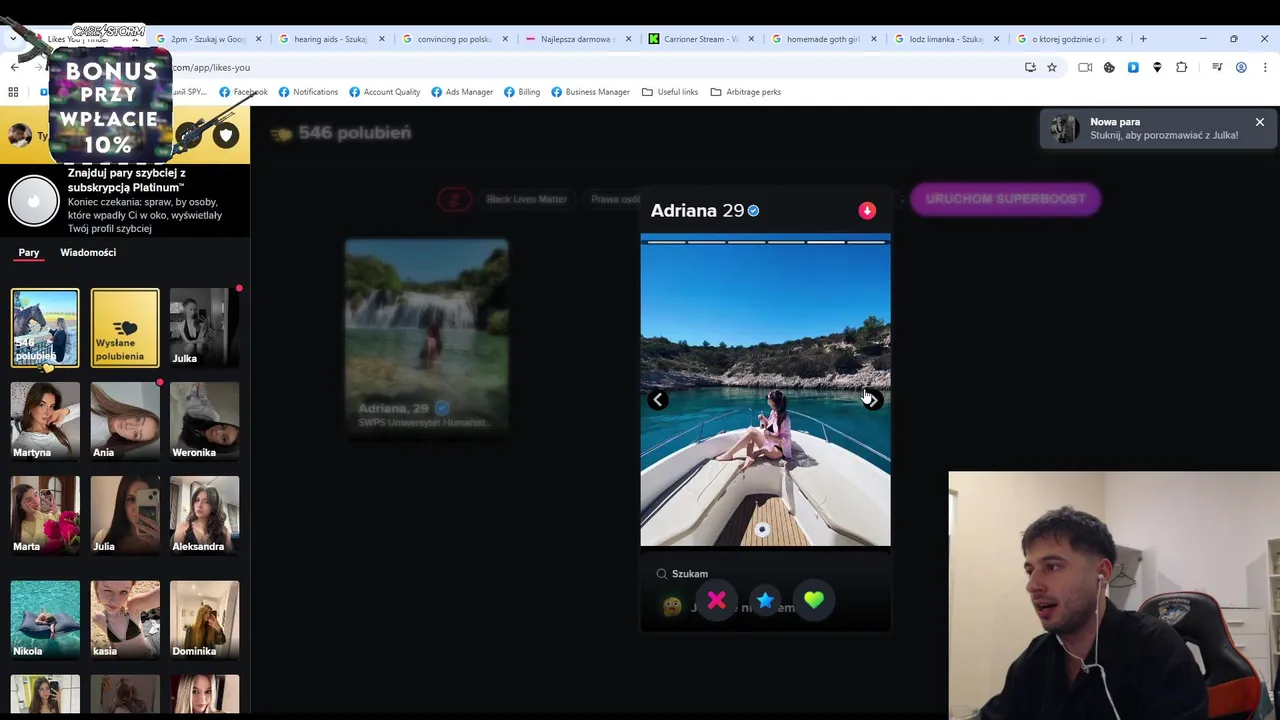Open the Chrome apps grid icon
The height and width of the screenshot is (720, 1280).
(x=13, y=92)
